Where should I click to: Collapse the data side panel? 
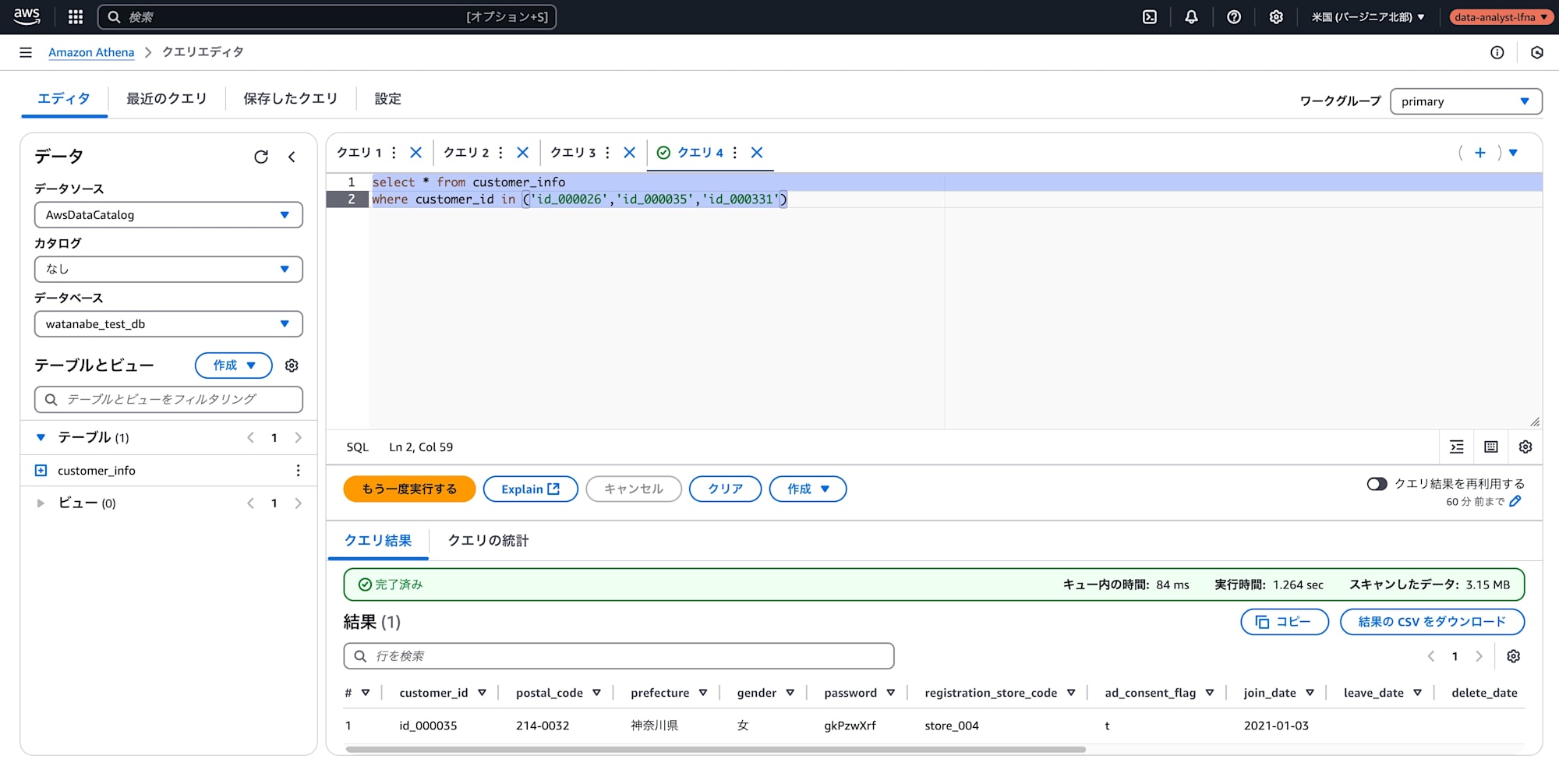coord(292,157)
